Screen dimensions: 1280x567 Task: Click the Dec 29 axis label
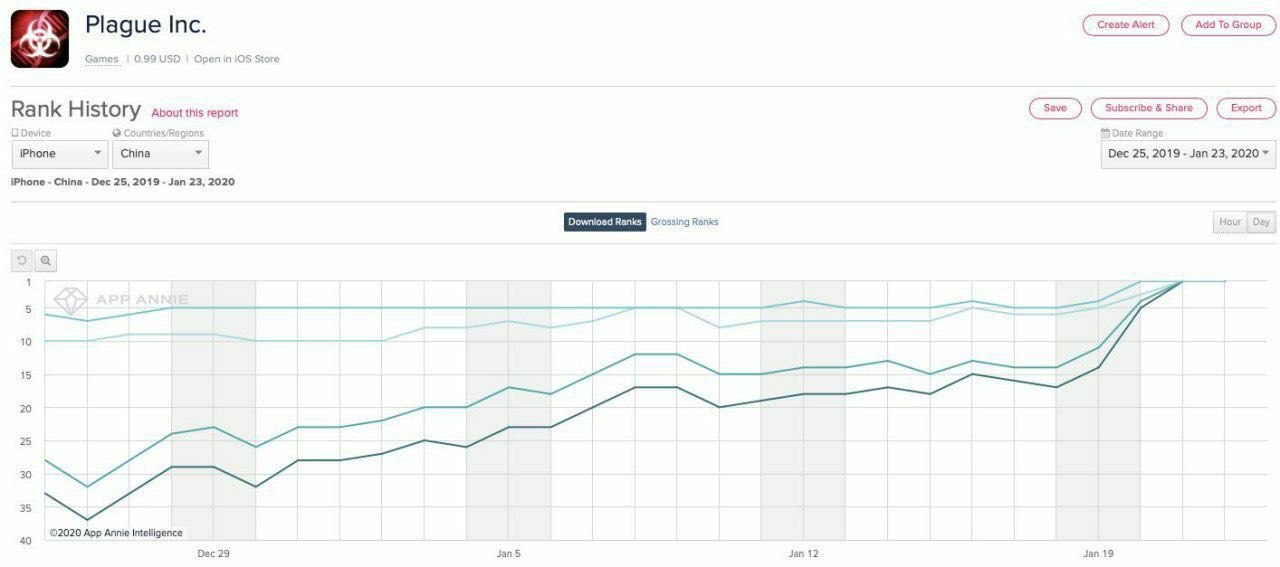[213, 553]
